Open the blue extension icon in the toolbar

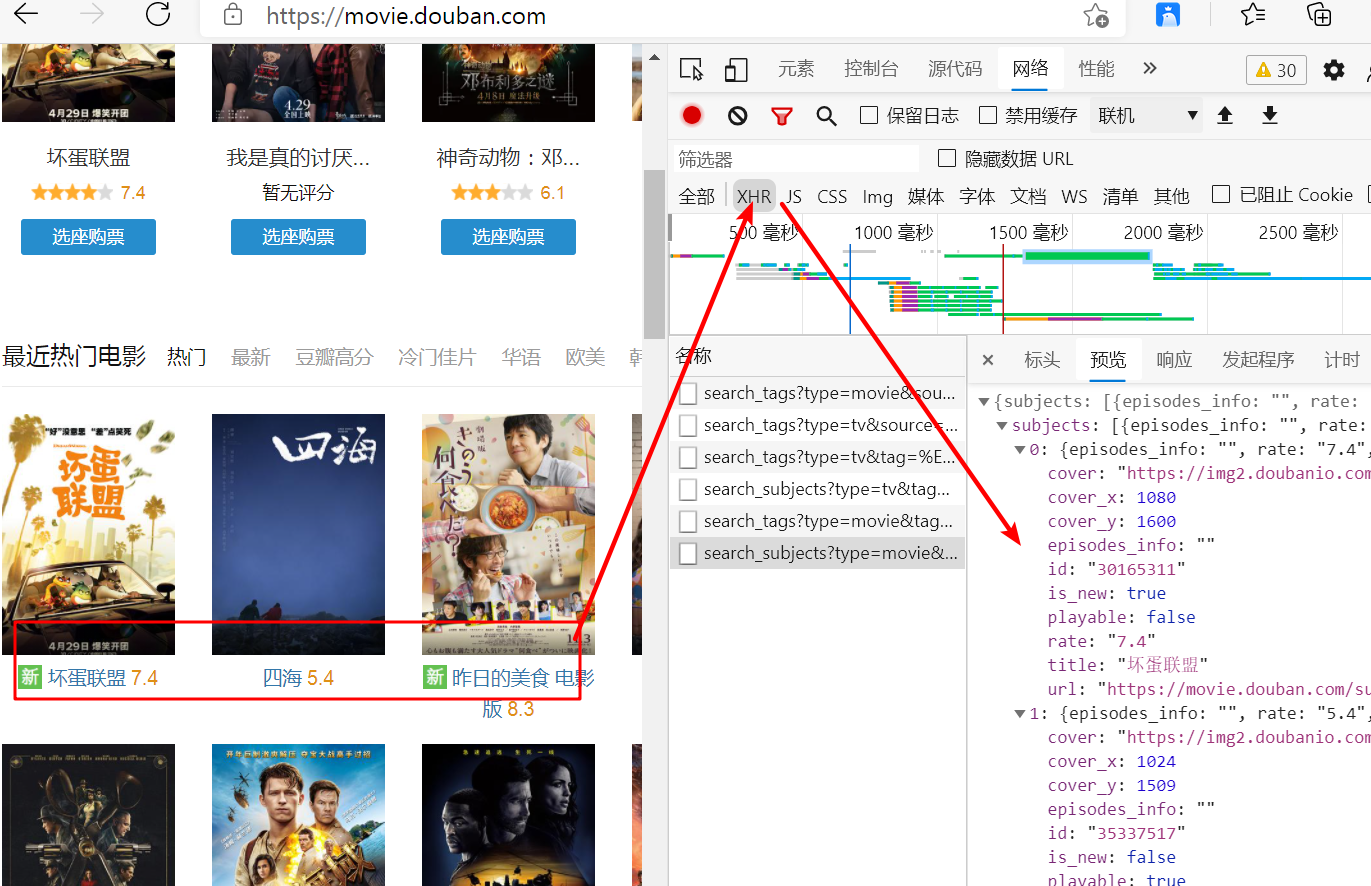(1167, 15)
